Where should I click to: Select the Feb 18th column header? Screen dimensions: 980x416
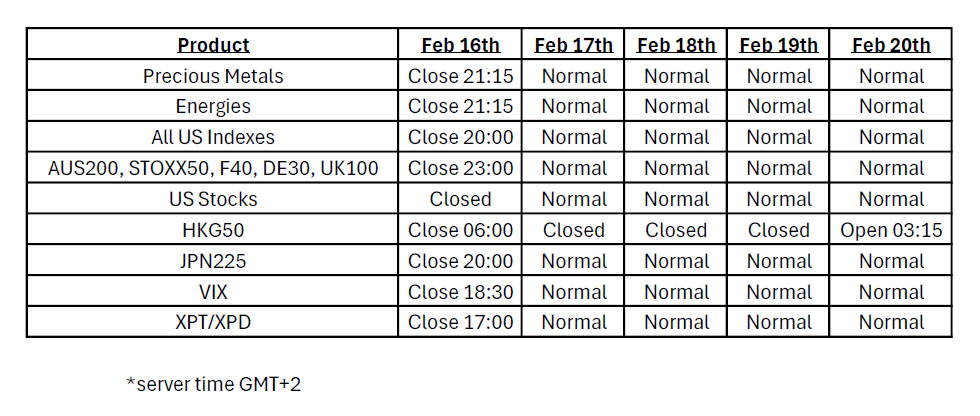coord(676,45)
